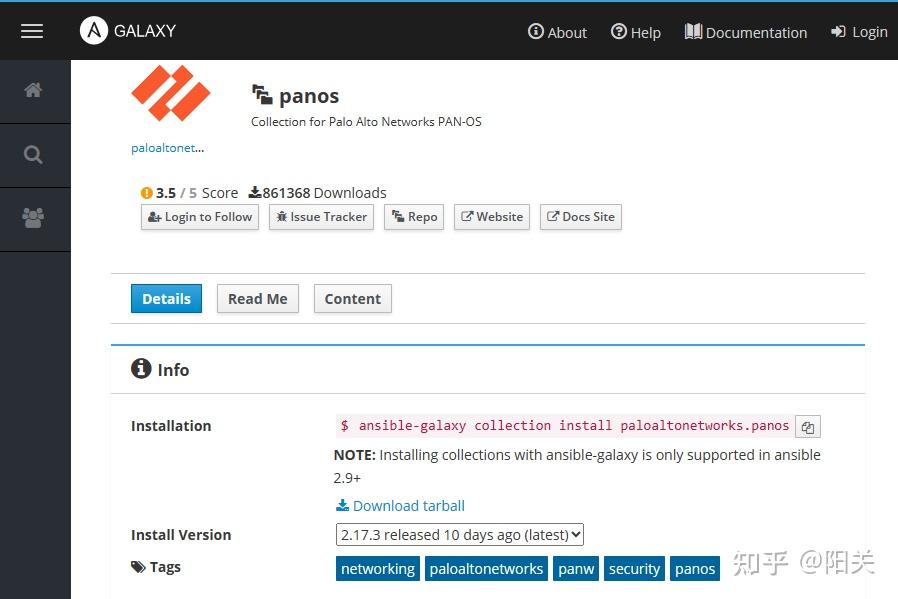
Task: Expand the hamburger navigation menu
Action: point(32,30)
